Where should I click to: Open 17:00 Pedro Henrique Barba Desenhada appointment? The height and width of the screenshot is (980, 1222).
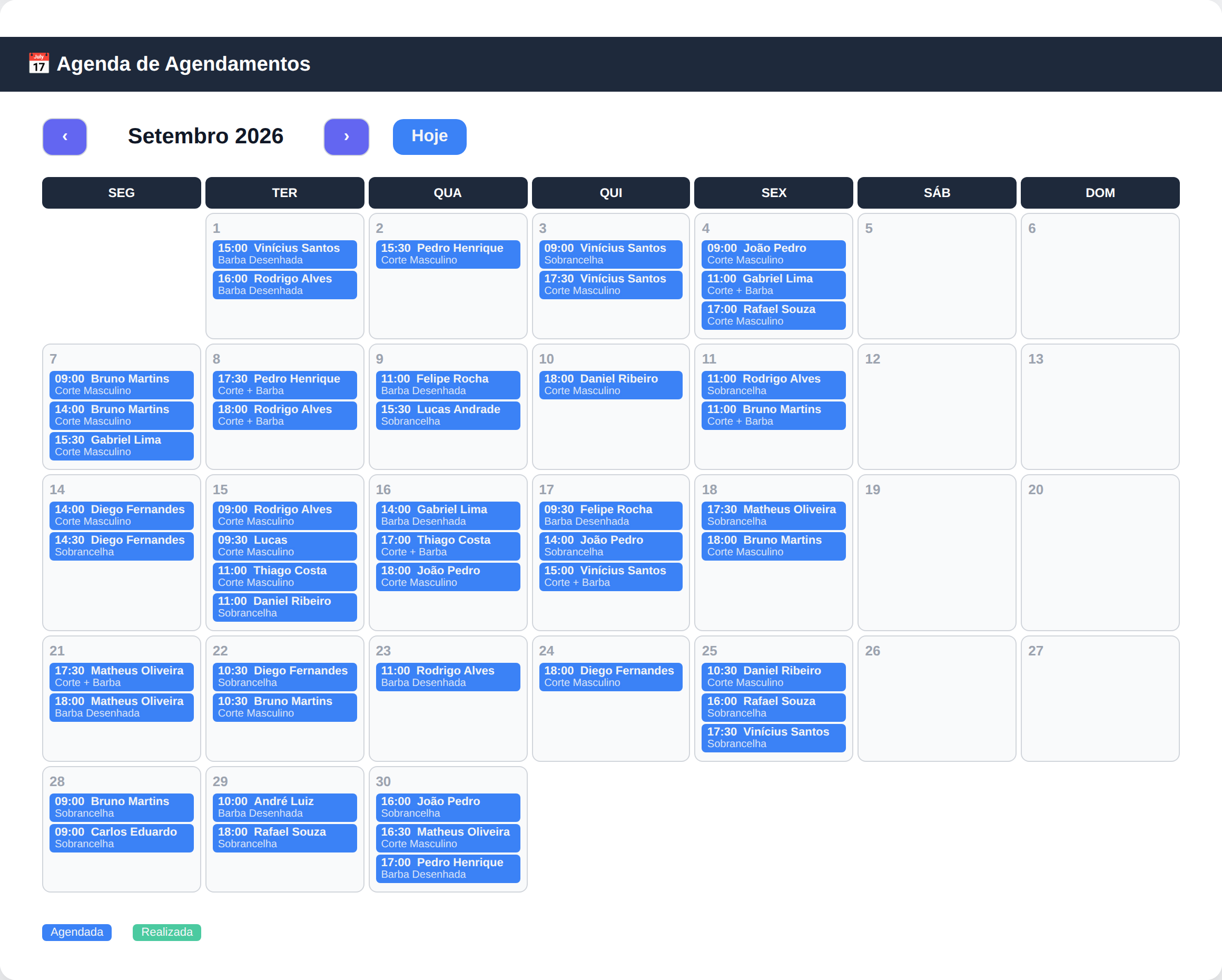(448, 869)
